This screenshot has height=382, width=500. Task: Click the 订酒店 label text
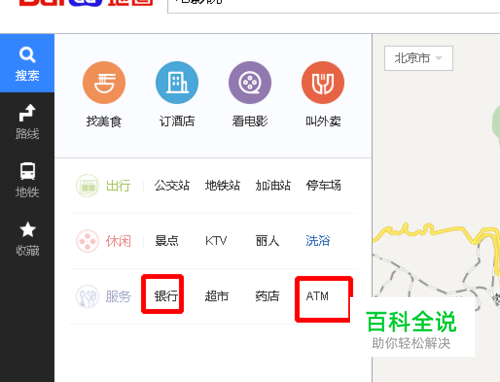point(177,121)
